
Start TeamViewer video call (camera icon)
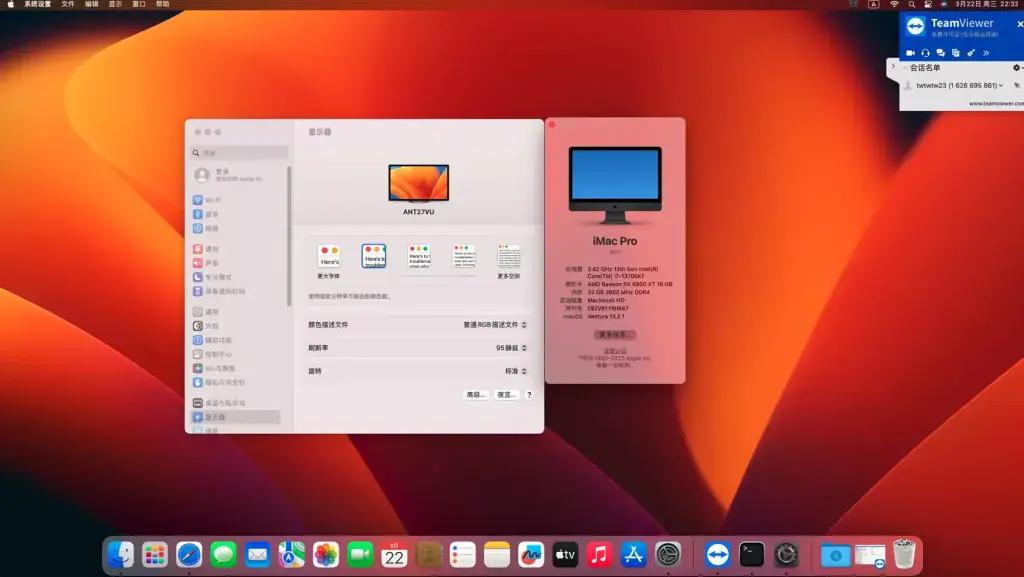point(910,53)
